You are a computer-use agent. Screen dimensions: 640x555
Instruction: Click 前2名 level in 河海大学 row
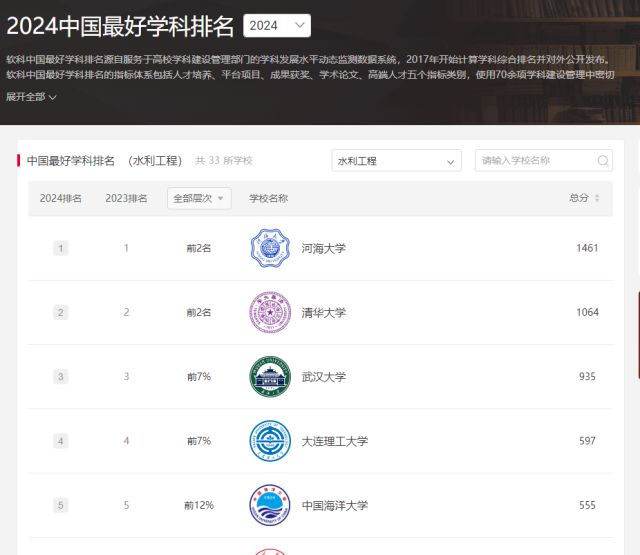199,248
